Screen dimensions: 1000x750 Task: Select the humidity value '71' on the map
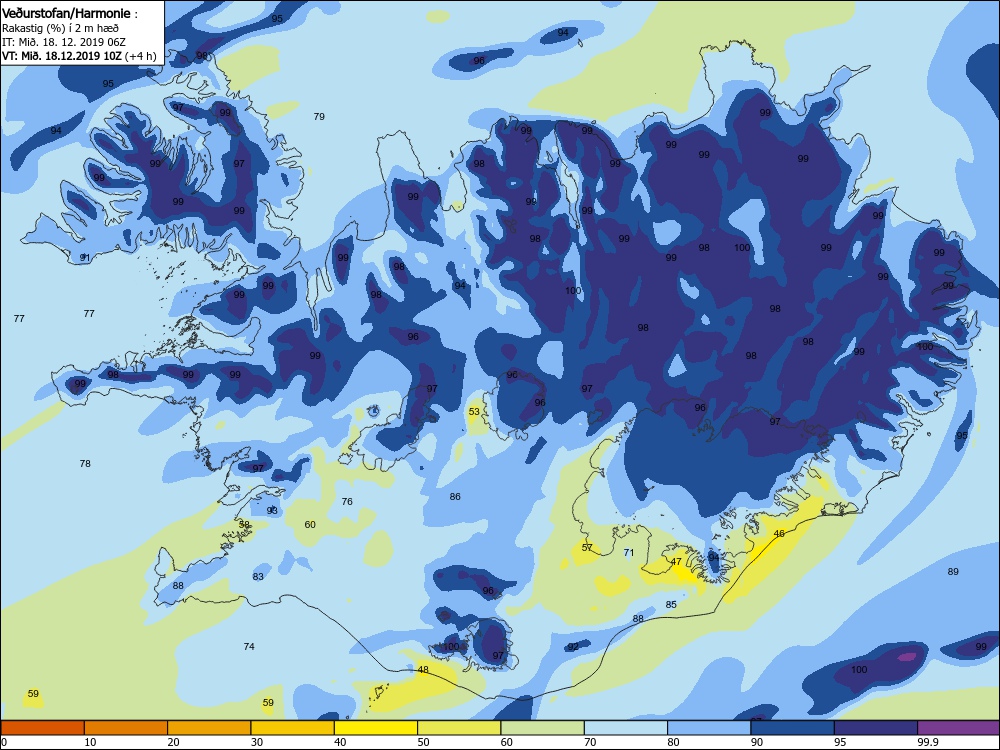[629, 553]
